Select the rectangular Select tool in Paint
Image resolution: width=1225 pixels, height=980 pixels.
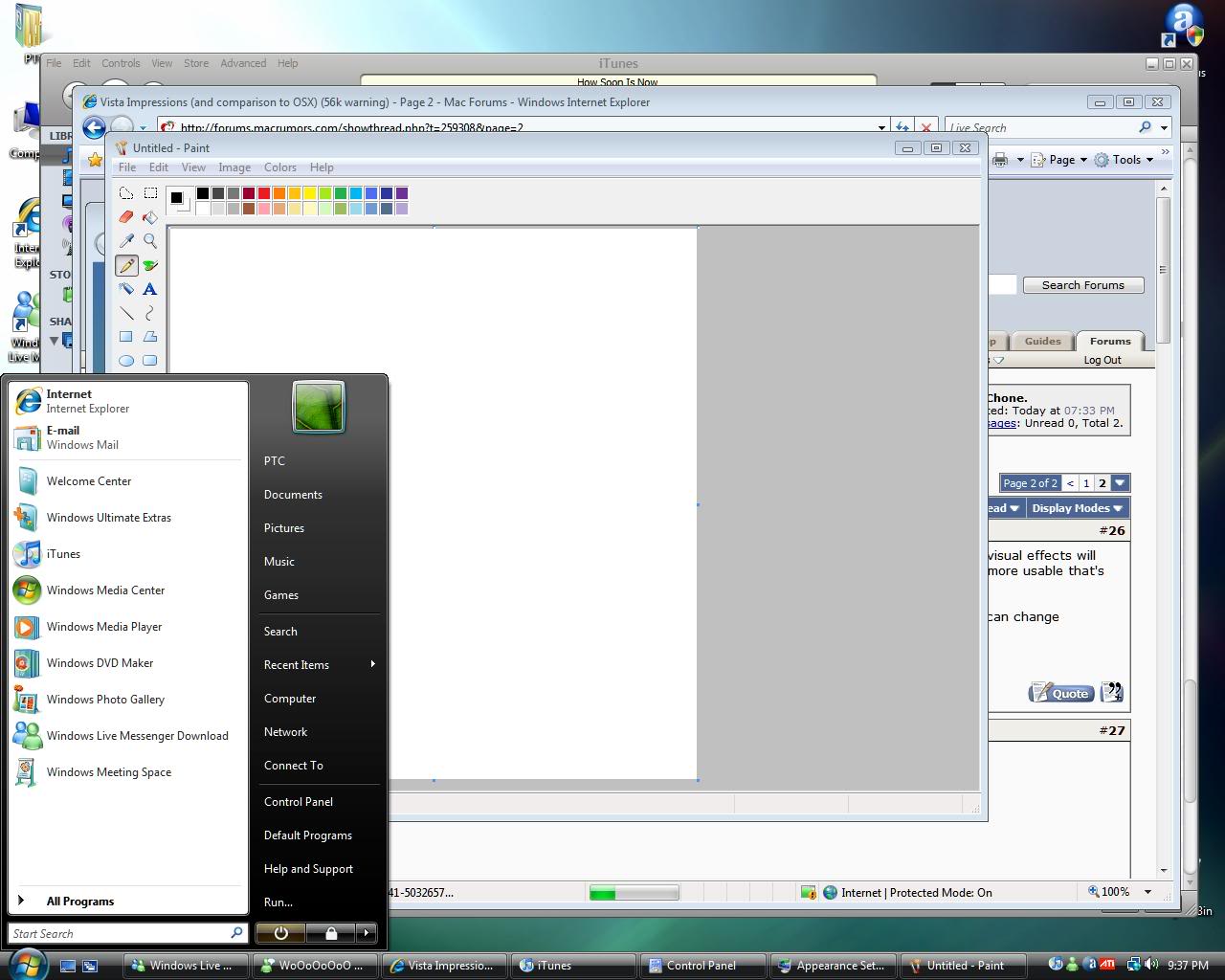150,193
